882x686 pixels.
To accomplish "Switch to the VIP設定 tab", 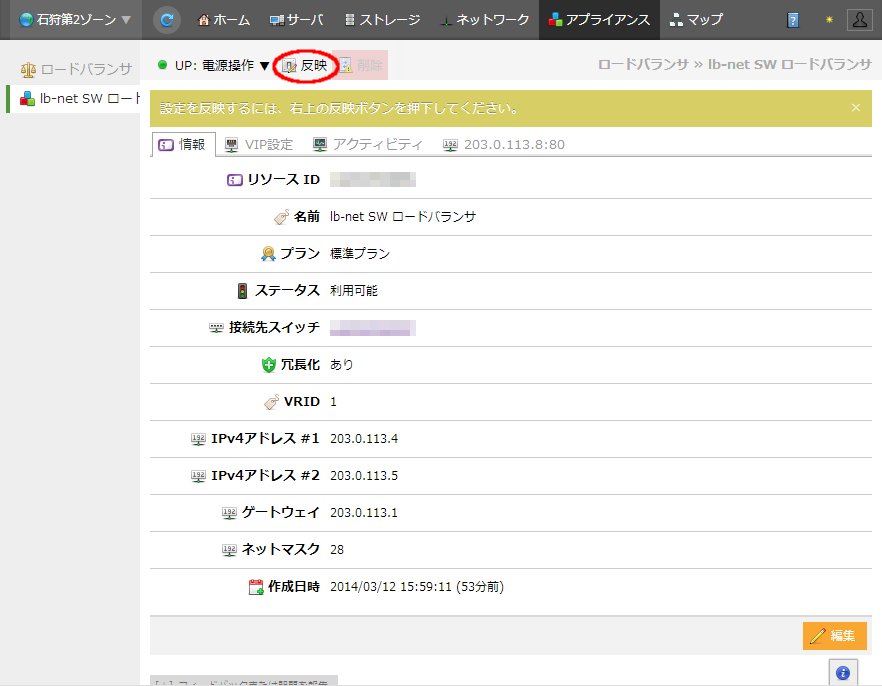I will point(259,144).
